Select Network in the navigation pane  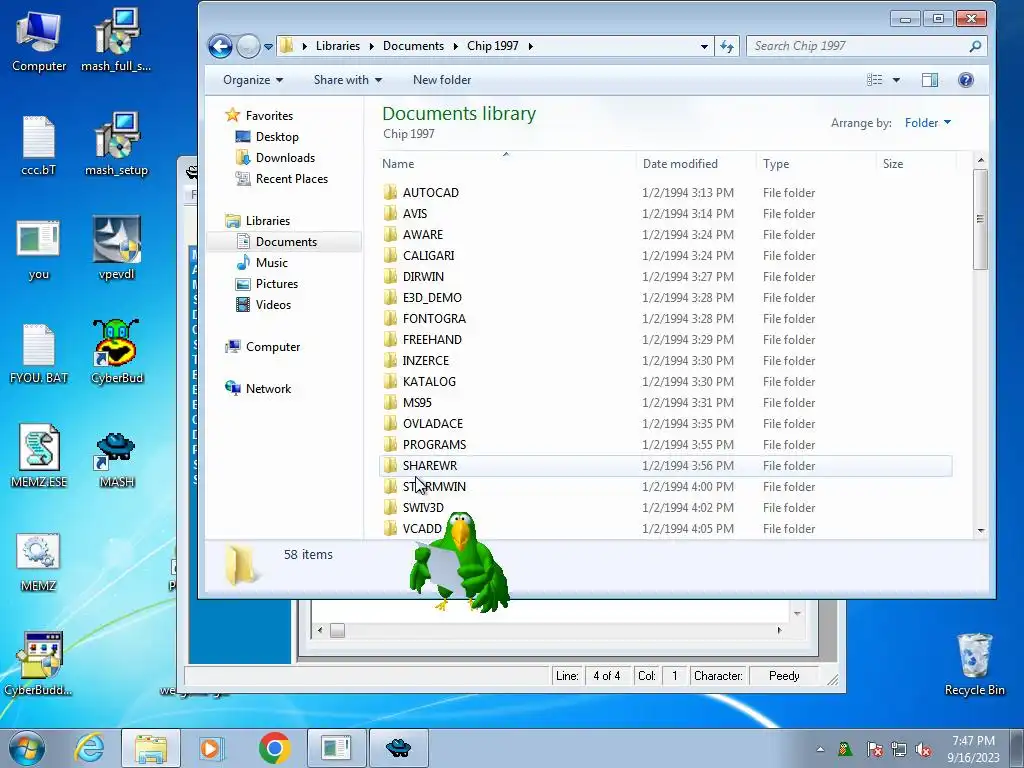268,389
